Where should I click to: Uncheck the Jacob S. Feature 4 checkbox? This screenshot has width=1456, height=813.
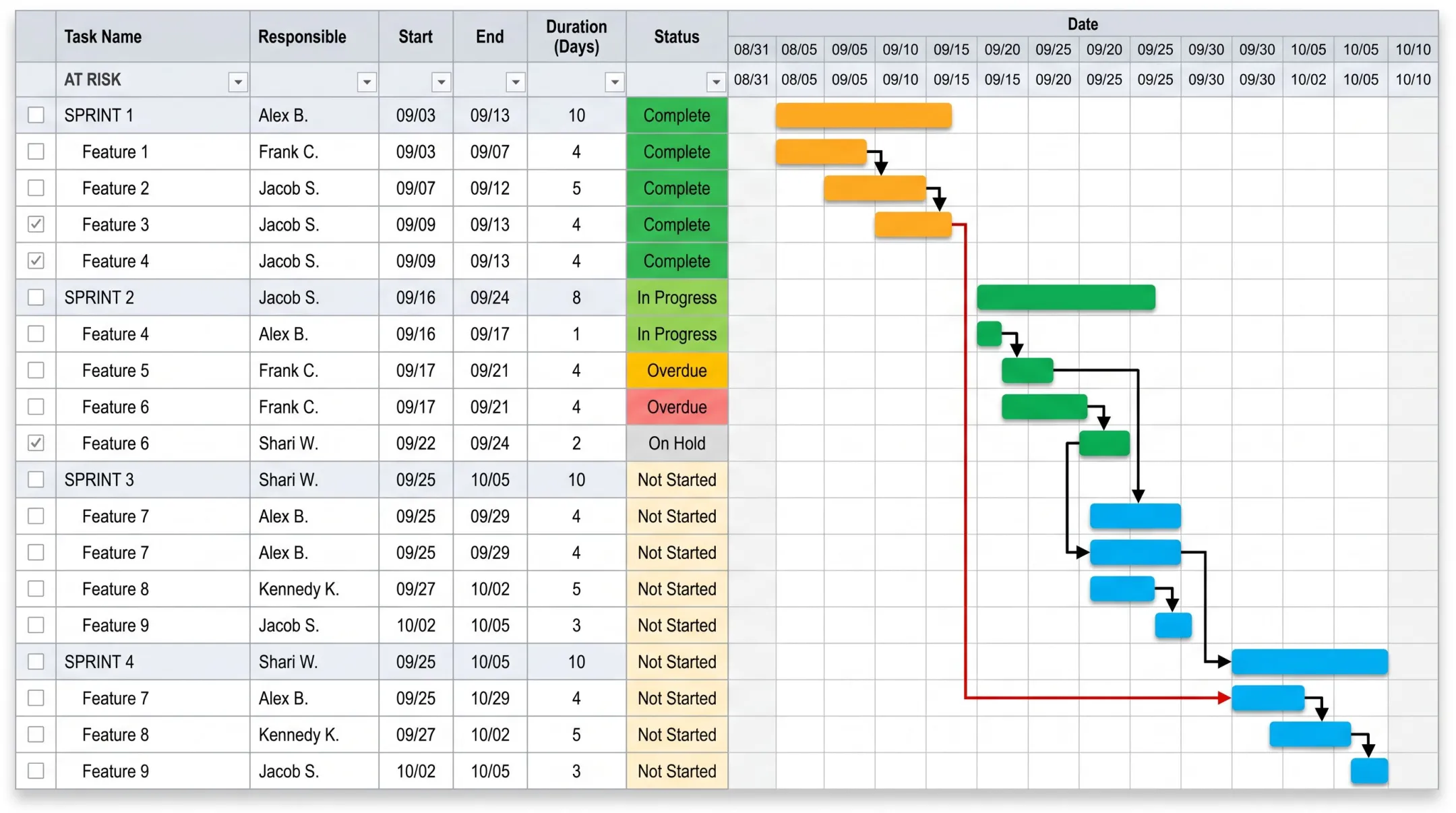[x=36, y=261]
